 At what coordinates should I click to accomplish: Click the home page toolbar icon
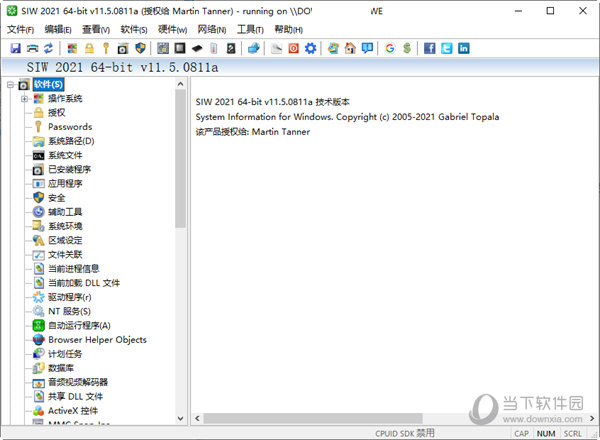click(350, 48)
